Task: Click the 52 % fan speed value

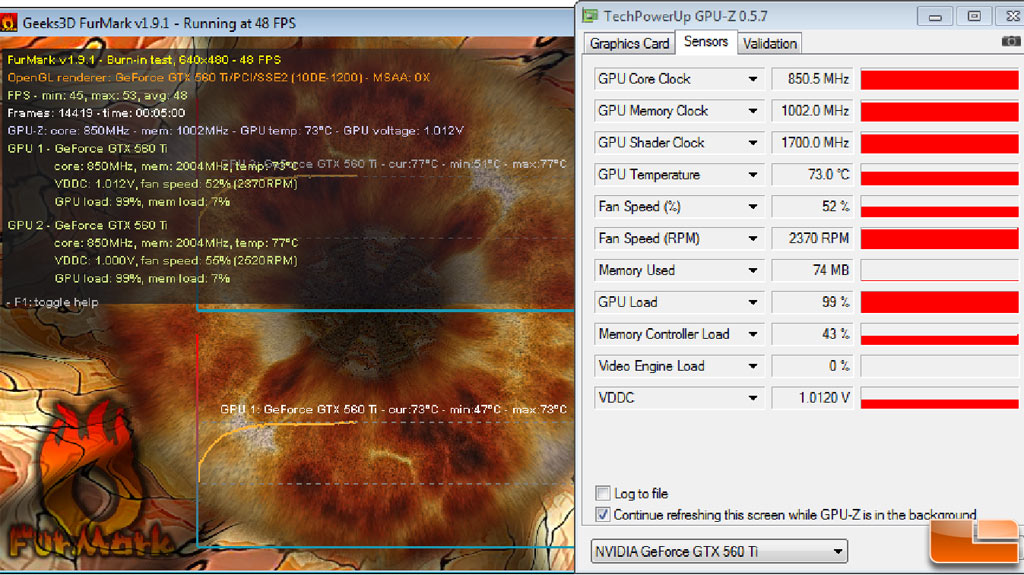Action: click(x=812, y=206)
